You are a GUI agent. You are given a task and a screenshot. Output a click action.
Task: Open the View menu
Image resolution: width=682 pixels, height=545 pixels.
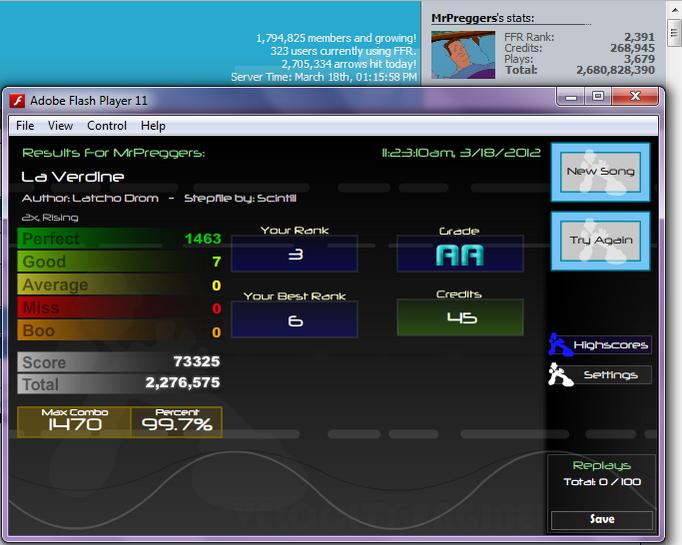tap(60, 126)
